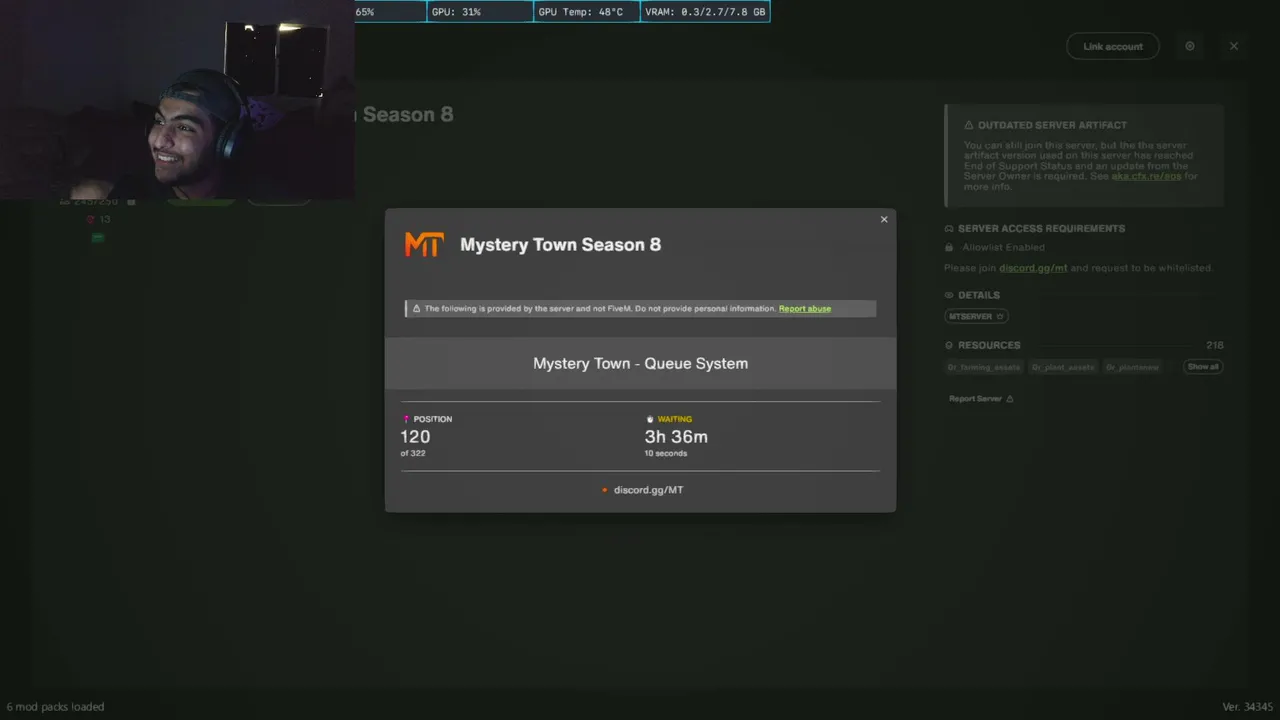Open settings via the gear icon
The width and height of the screenshot is (1280, 720).
[1190, 46]
